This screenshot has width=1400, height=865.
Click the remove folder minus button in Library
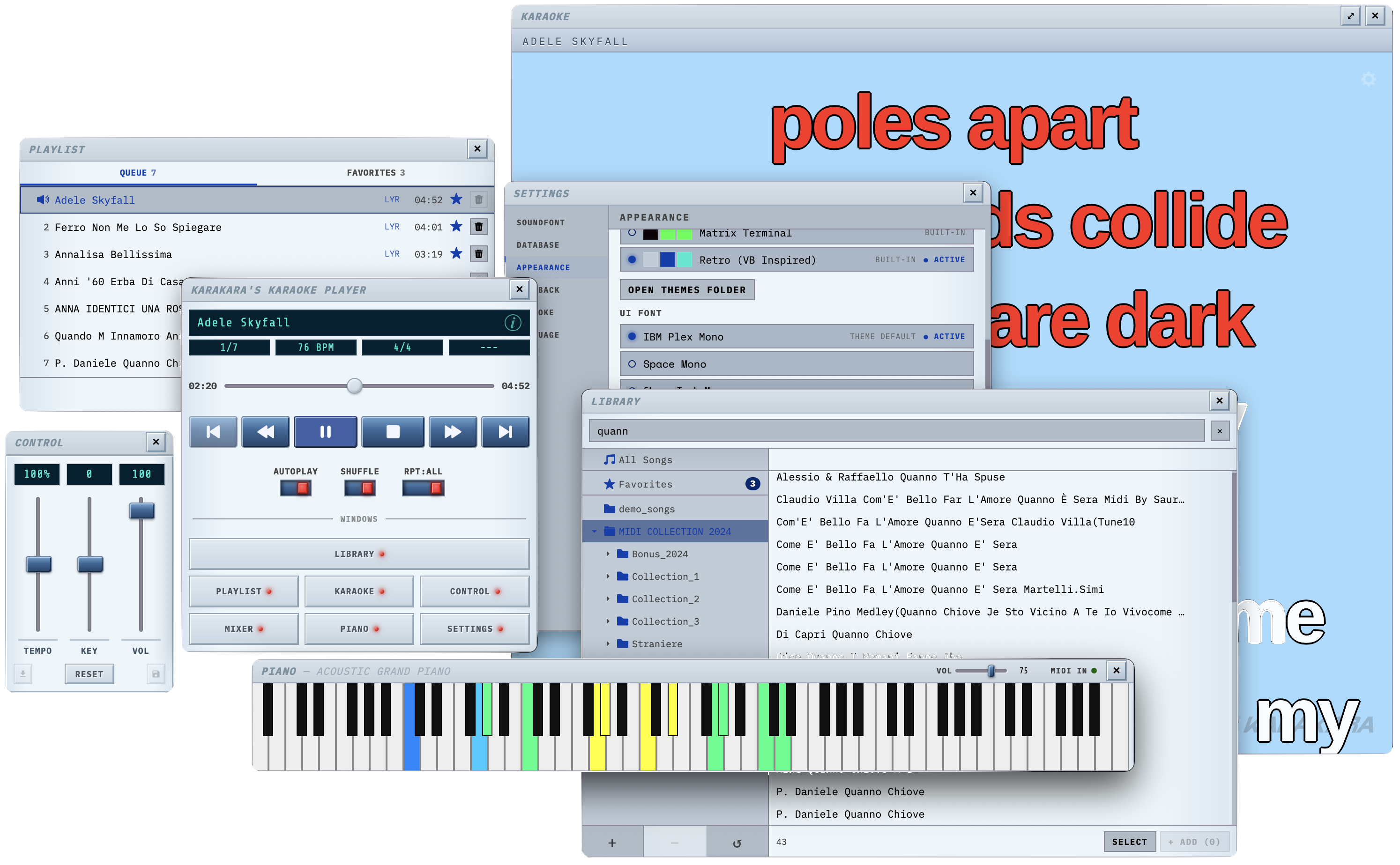click(674, 842)
